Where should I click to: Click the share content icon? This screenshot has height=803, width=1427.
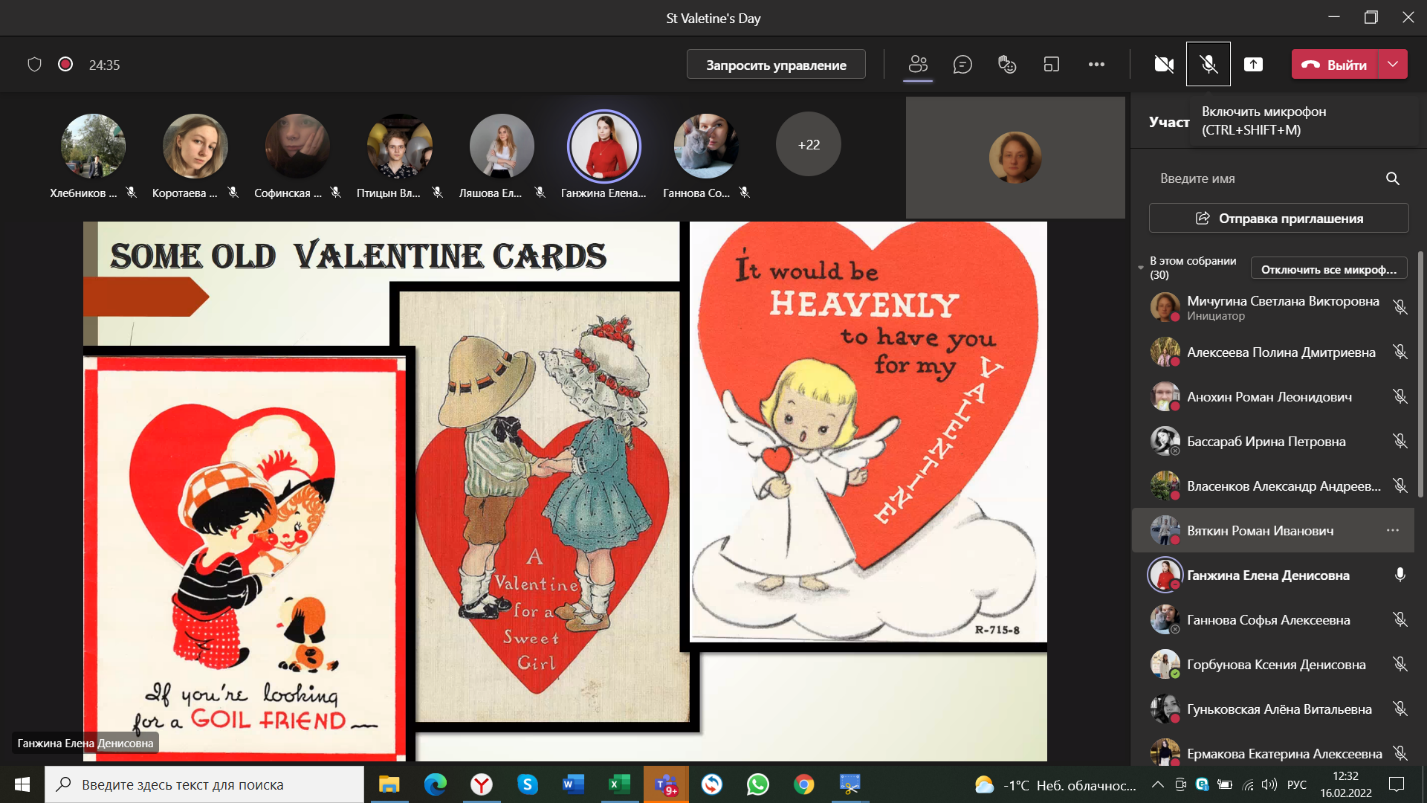point(1253,65)
